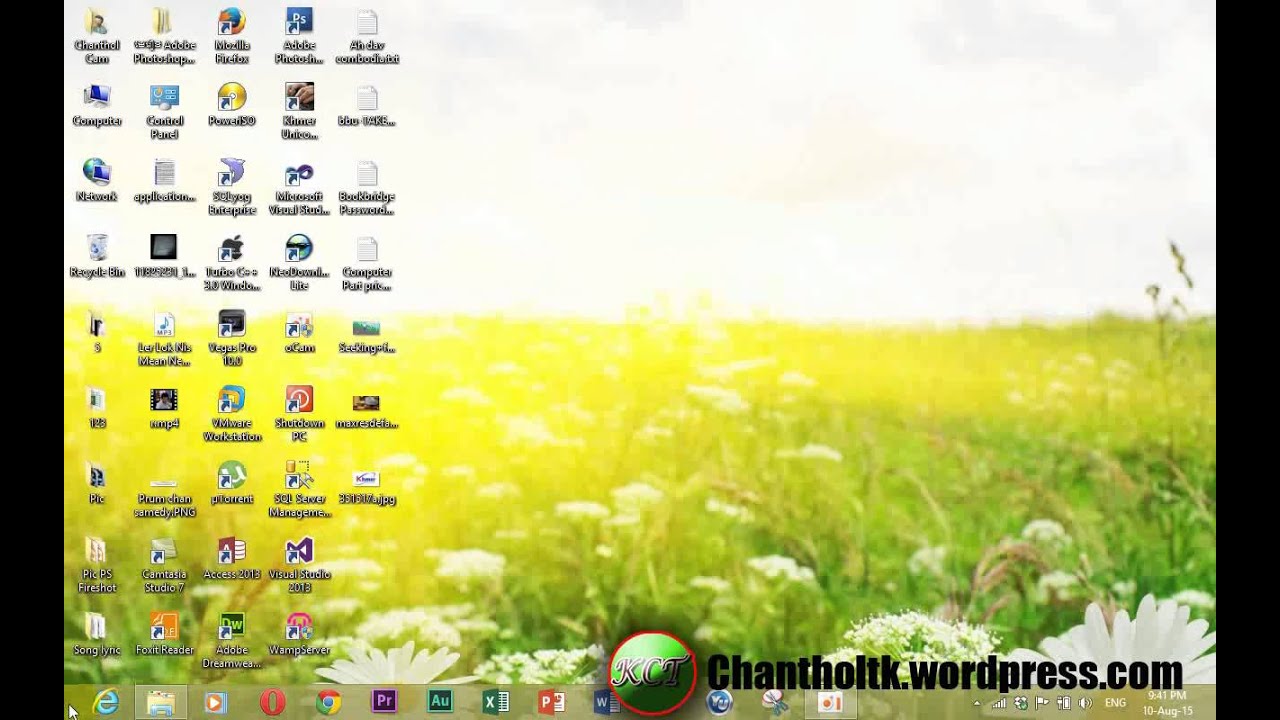
Task: Select the Computer Part price text file
Action: click(x=367, y=263)
